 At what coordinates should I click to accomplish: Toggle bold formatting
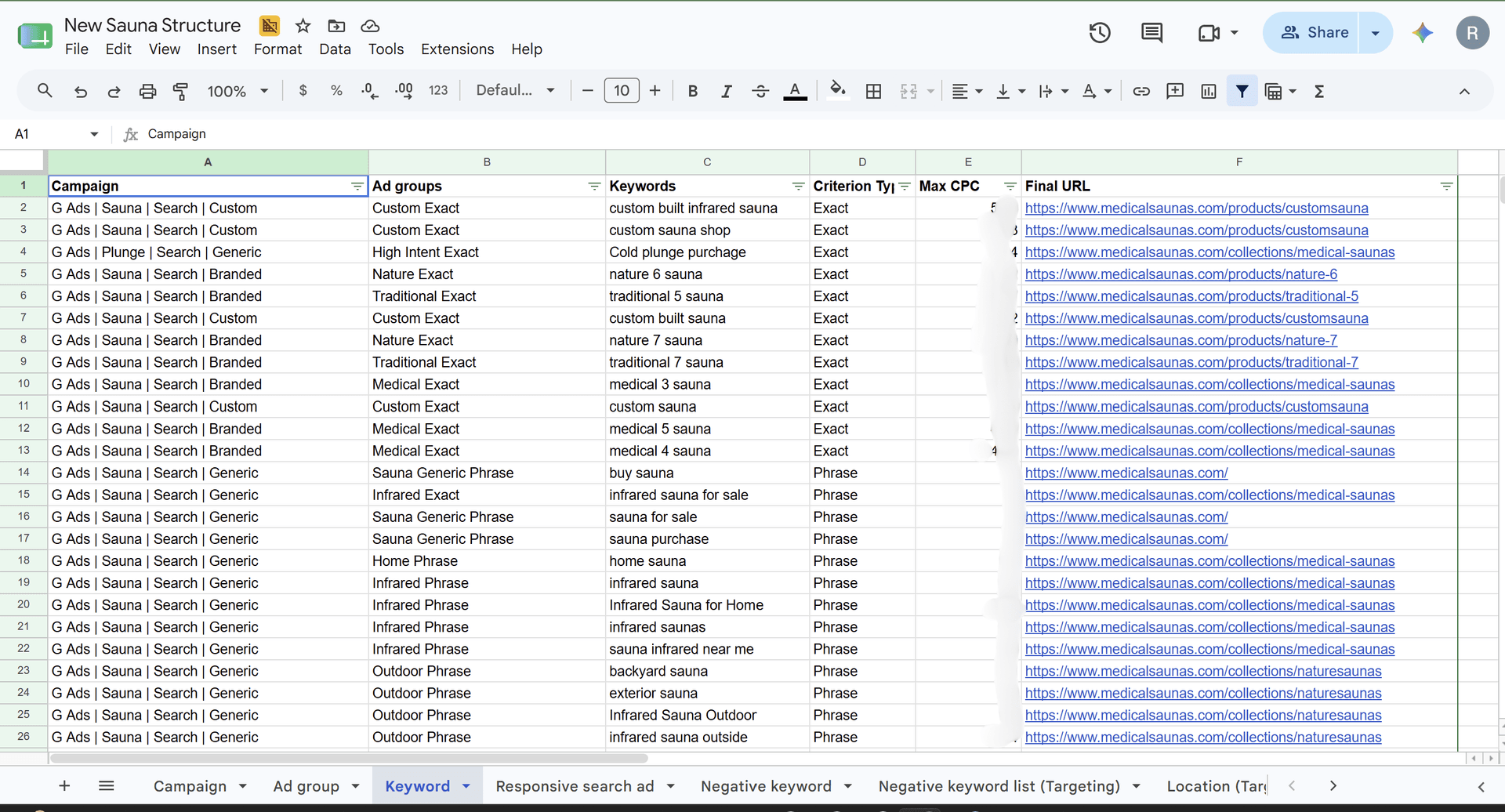[693, 91]
